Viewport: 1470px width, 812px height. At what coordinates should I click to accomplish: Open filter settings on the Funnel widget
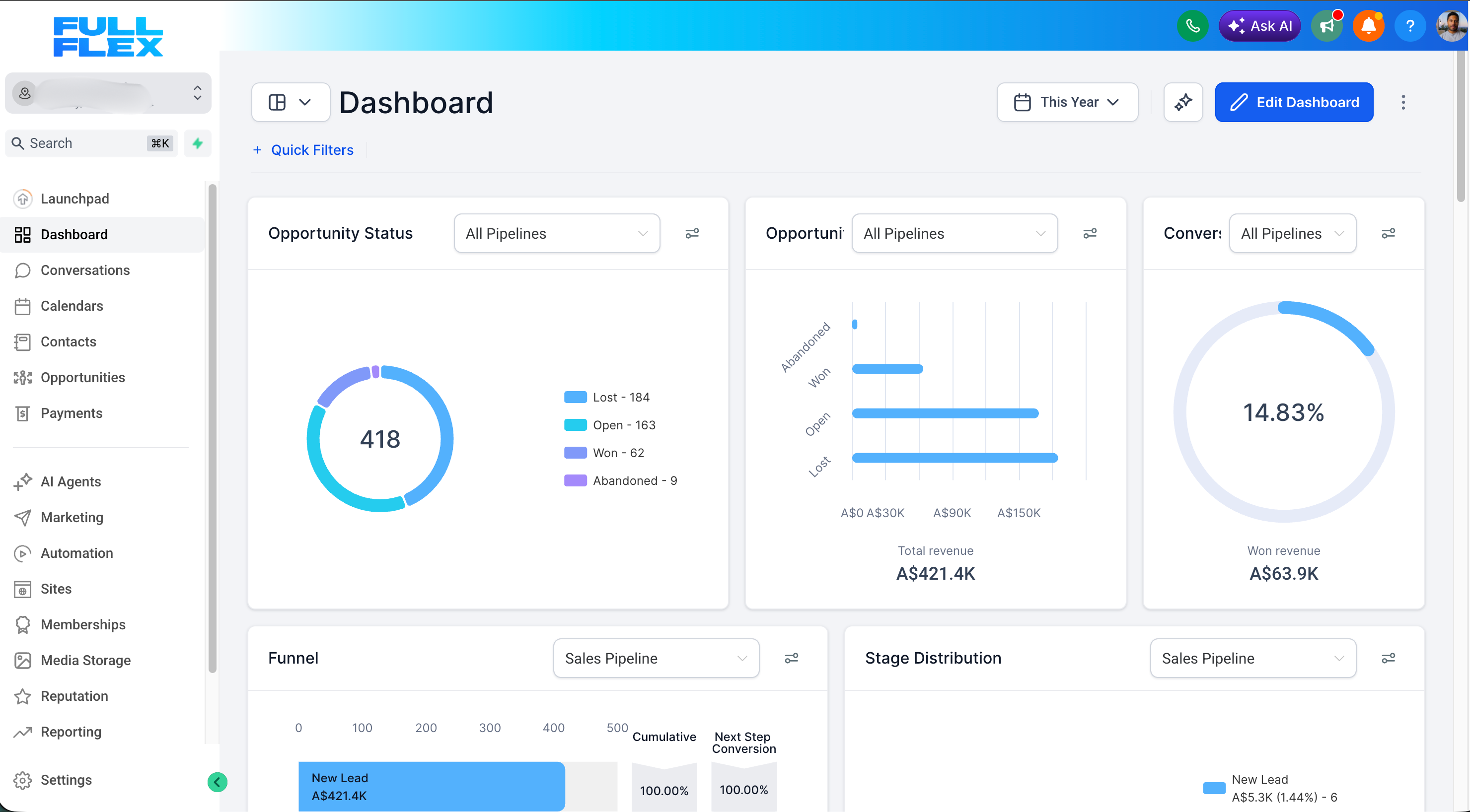(x=792, y=658)
